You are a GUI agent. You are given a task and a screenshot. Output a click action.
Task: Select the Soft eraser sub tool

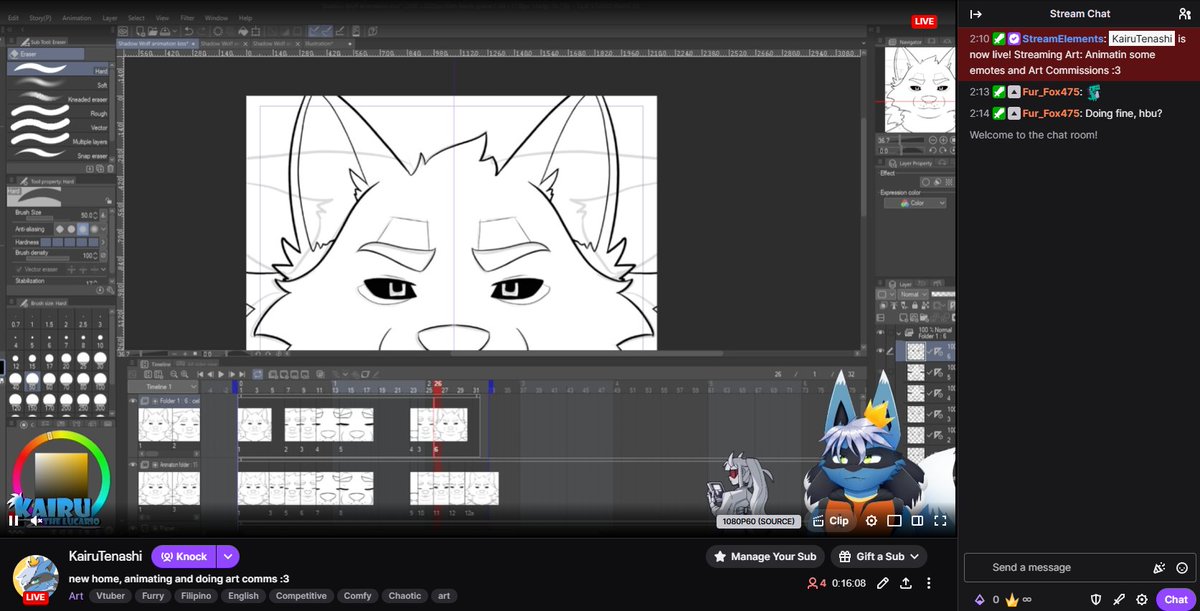(x=59, y=85)
